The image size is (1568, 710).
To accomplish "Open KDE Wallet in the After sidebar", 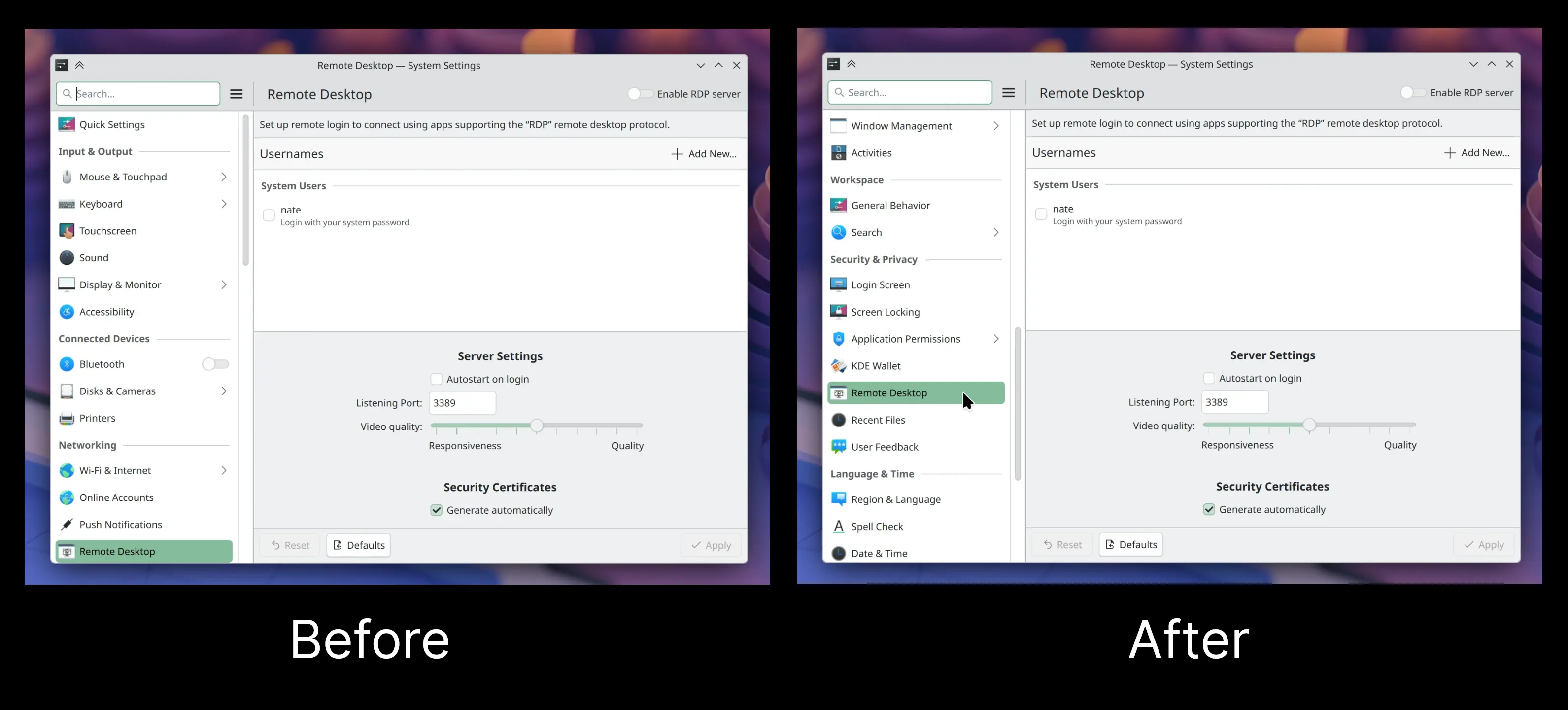I will [x=916, y=366].
